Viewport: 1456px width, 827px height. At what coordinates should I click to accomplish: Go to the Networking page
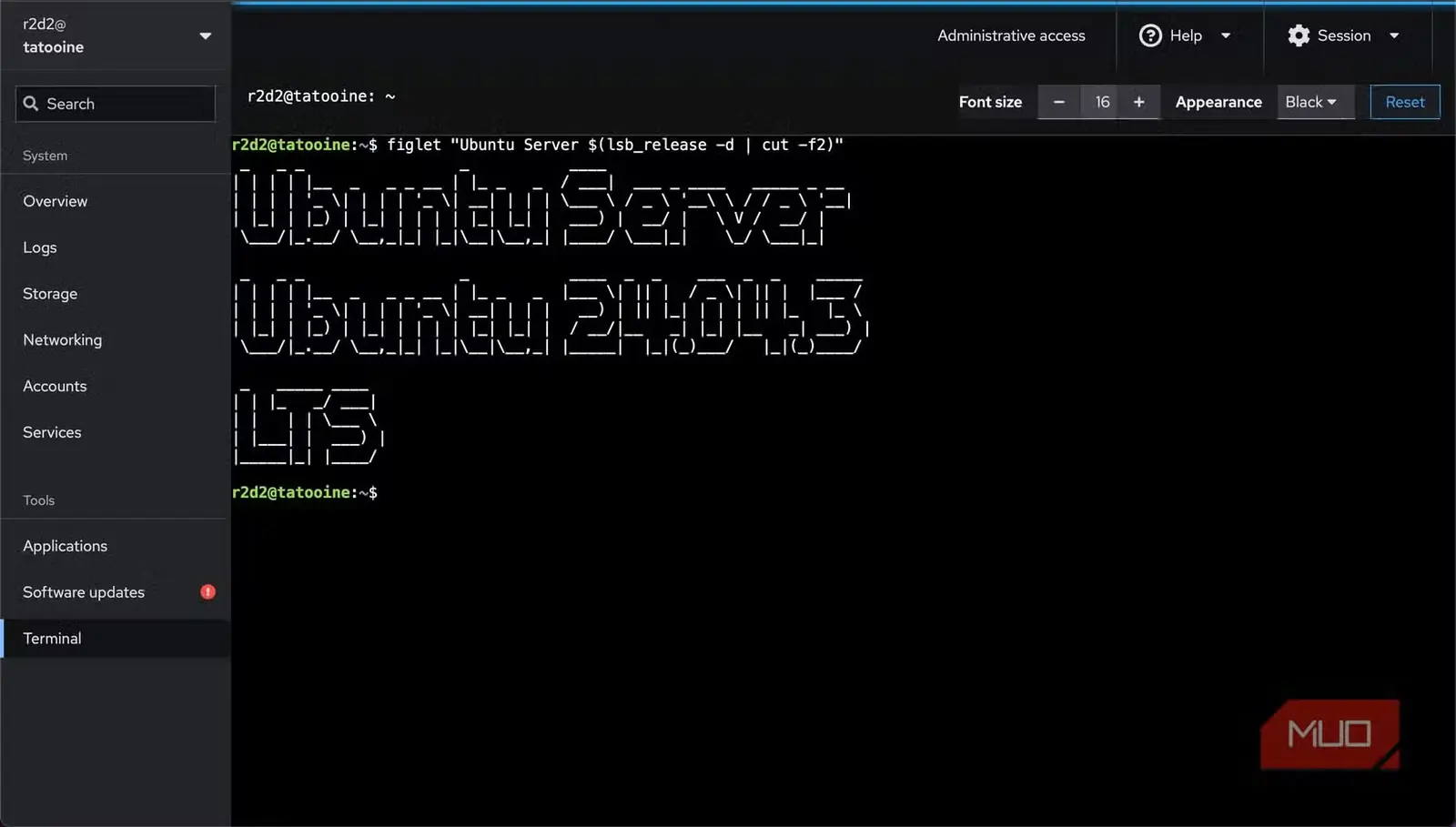116,339
